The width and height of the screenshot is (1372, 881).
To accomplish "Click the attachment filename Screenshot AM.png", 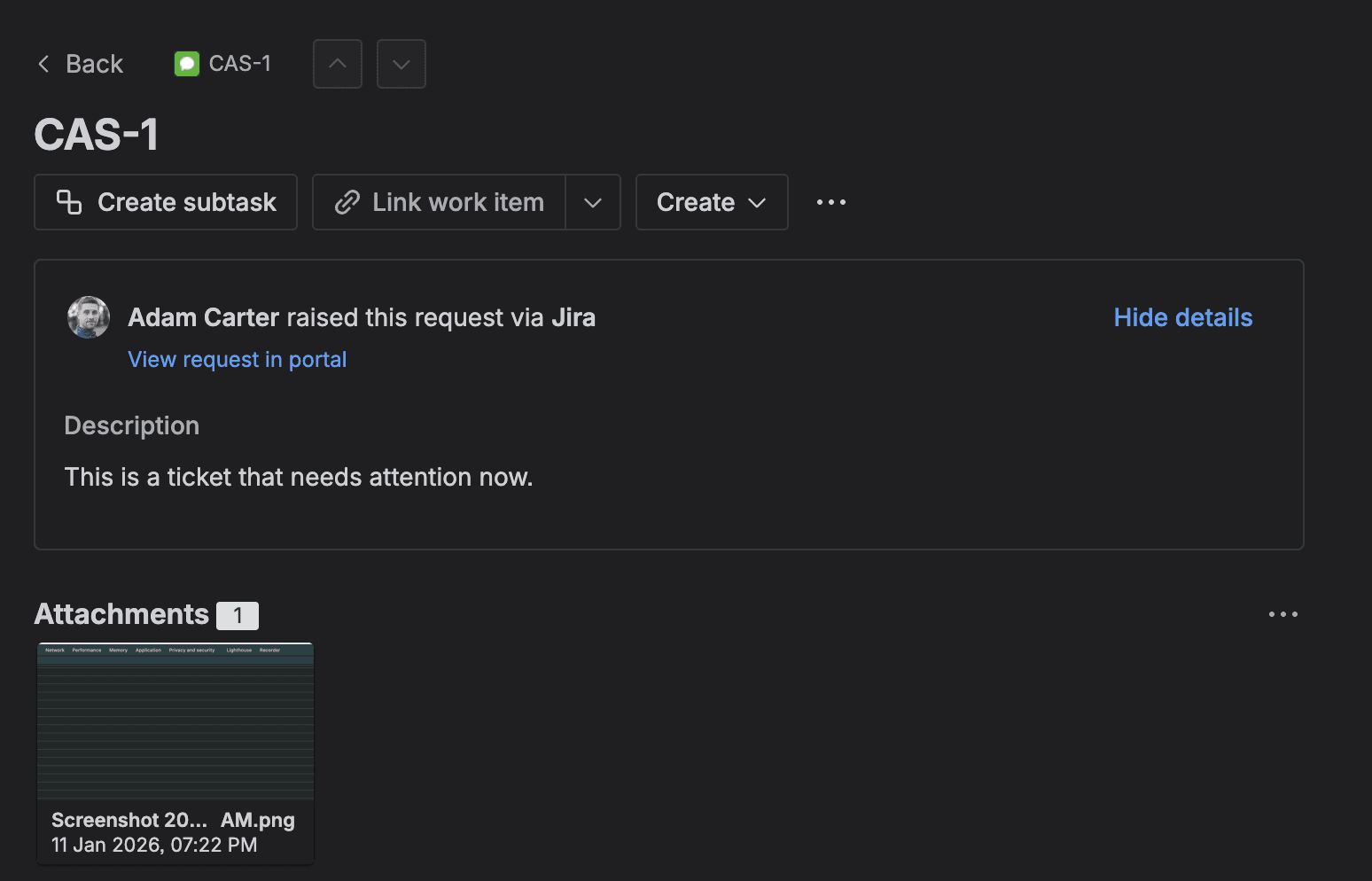I will pyautogui.click(x=173, y=820).
